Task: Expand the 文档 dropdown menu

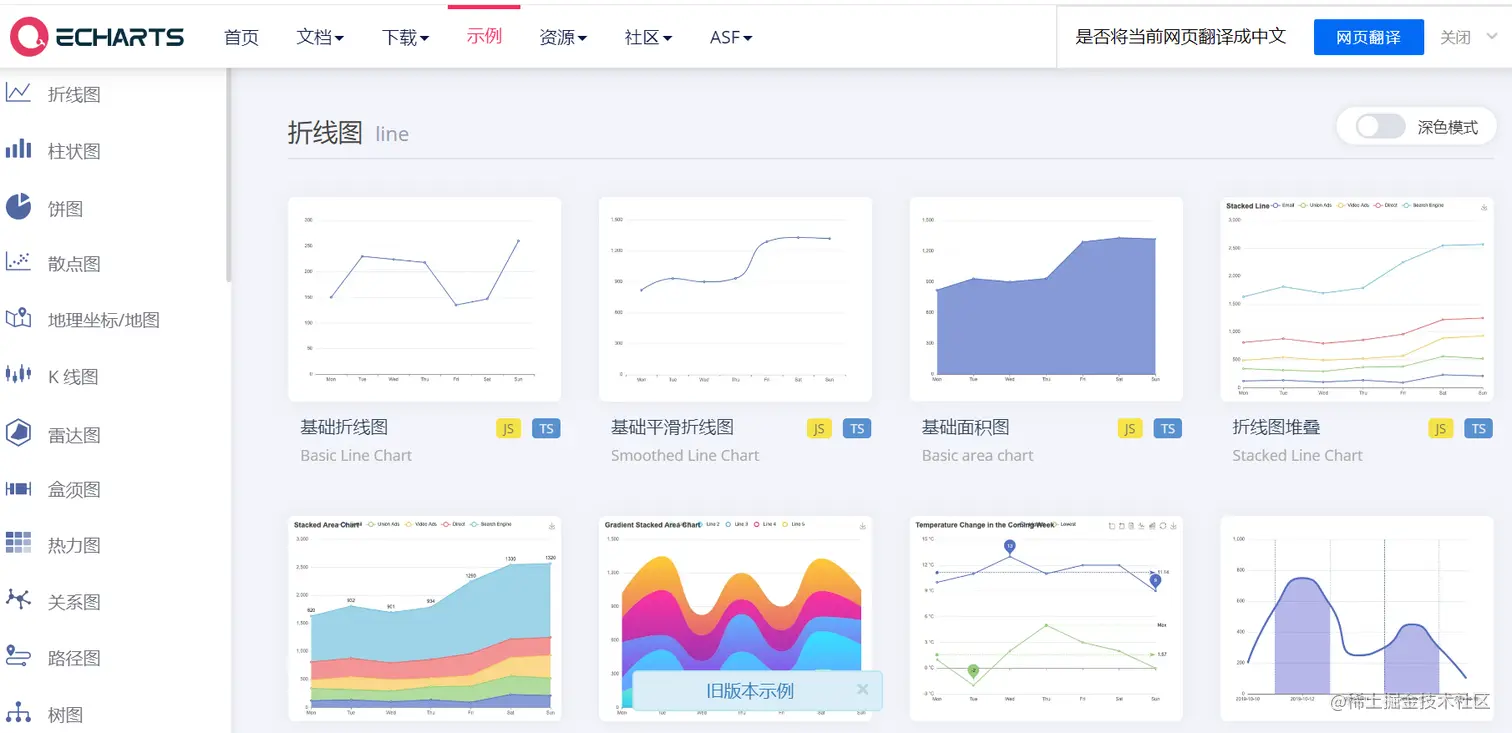Action: pyautogui.click(x=320, y=37)
